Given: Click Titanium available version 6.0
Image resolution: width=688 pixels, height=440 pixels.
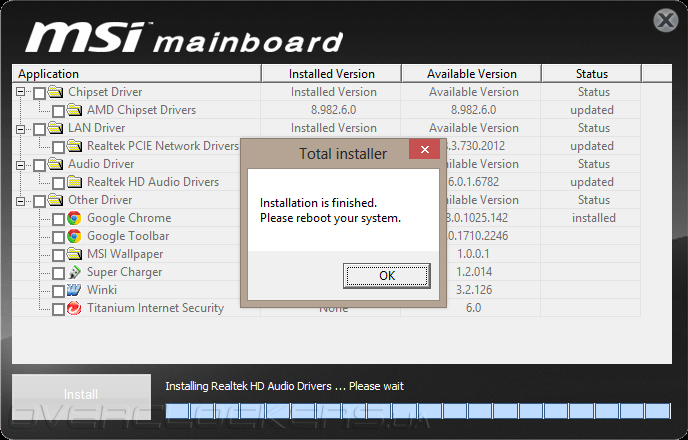Looking at the screenshot, I should (x=473, y=308).
